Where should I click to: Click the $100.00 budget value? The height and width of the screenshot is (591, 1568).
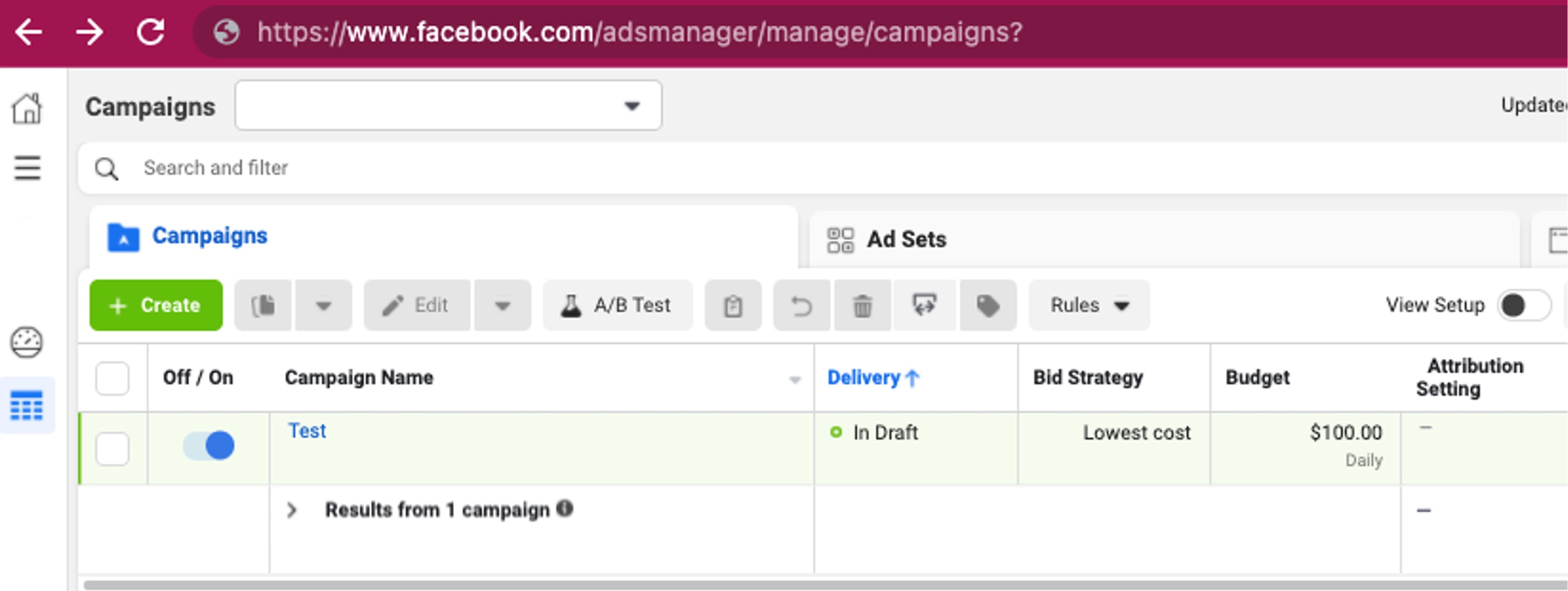tap(1346, 433)
